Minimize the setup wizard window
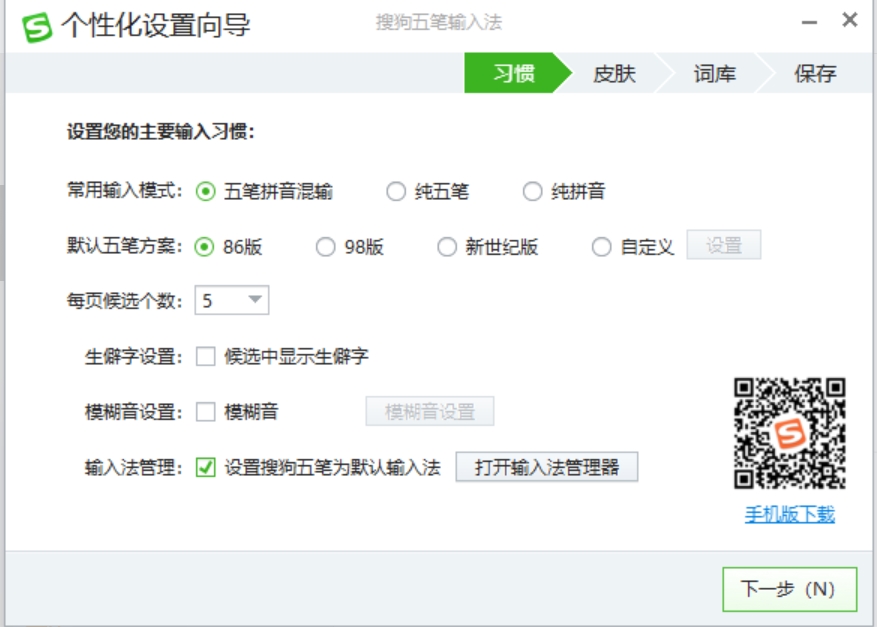The width and height of the screenshot is (877, 627). pyautogui.click(x=809, y=22)
